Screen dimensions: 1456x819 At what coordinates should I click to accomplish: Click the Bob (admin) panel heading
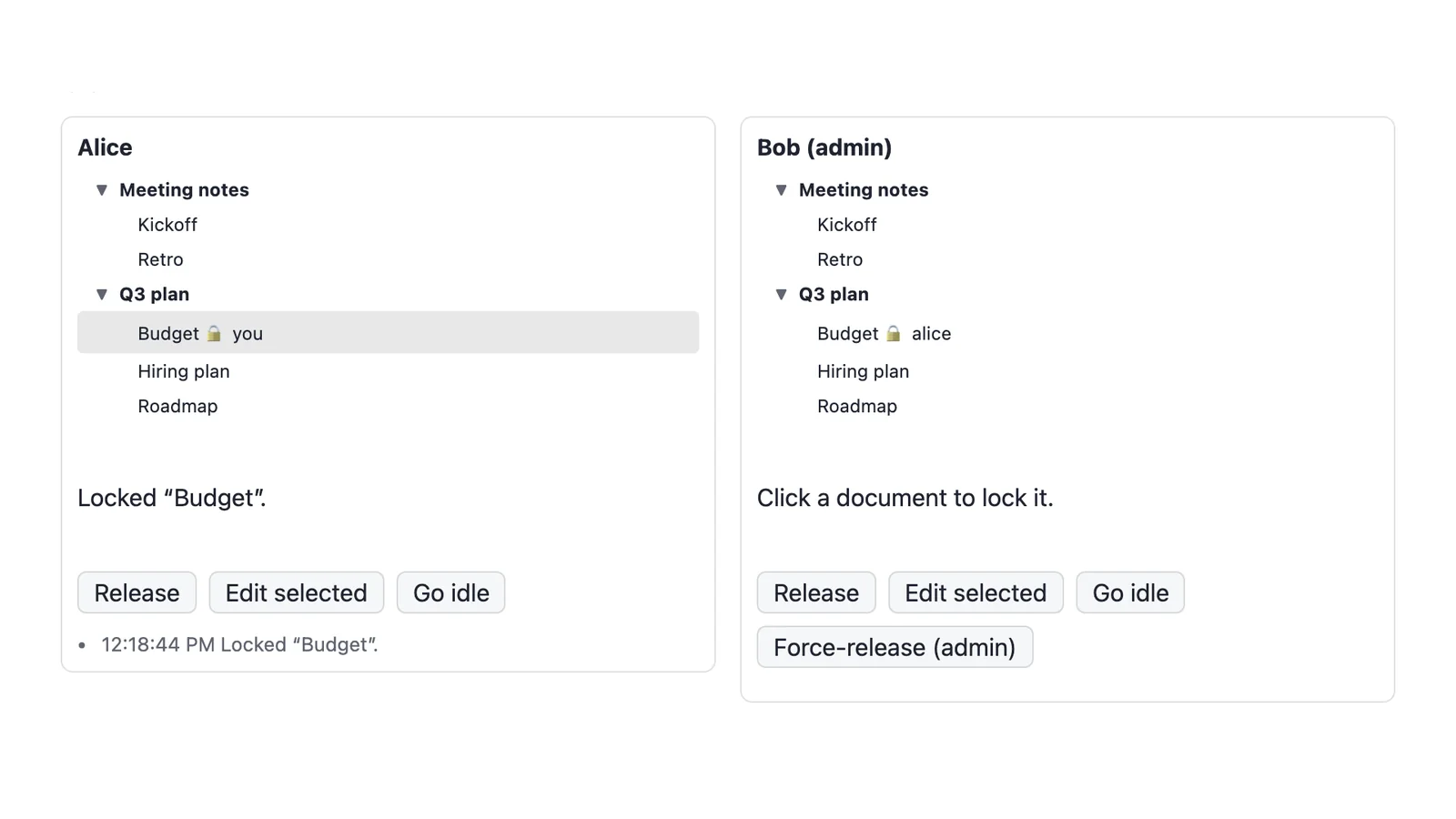[824, 147]
